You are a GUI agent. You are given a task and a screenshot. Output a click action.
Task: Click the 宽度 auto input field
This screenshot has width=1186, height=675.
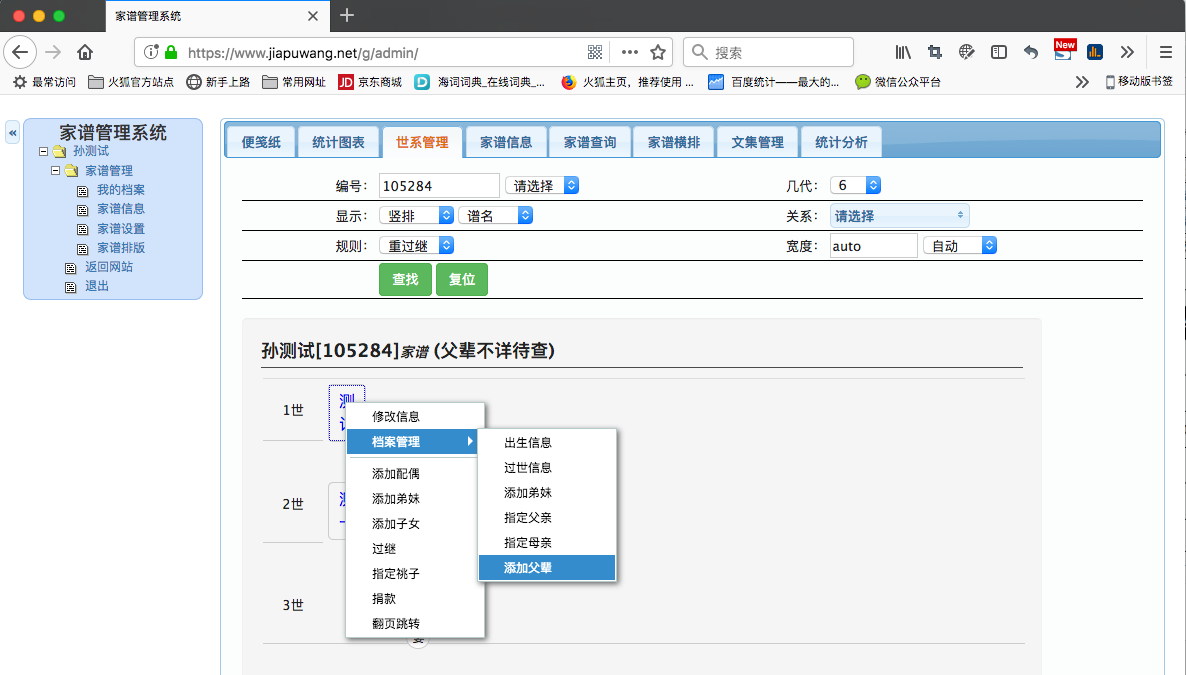874,246
